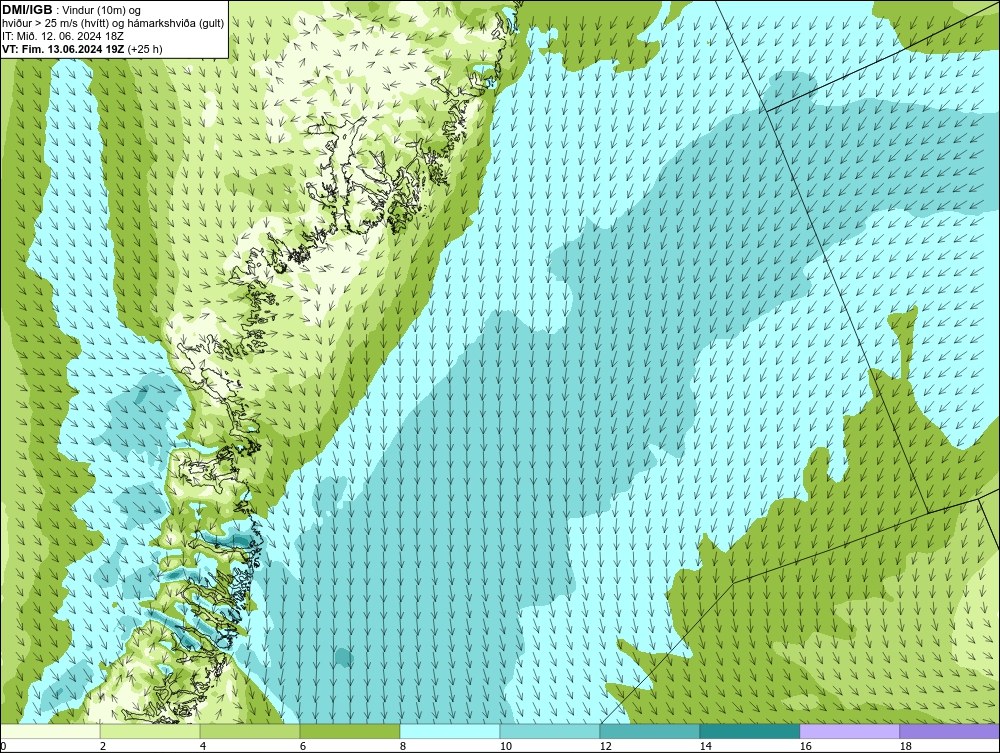The image size is (1000, 753).
Task: Click the legend value label 16
Action: coord(805,746)
